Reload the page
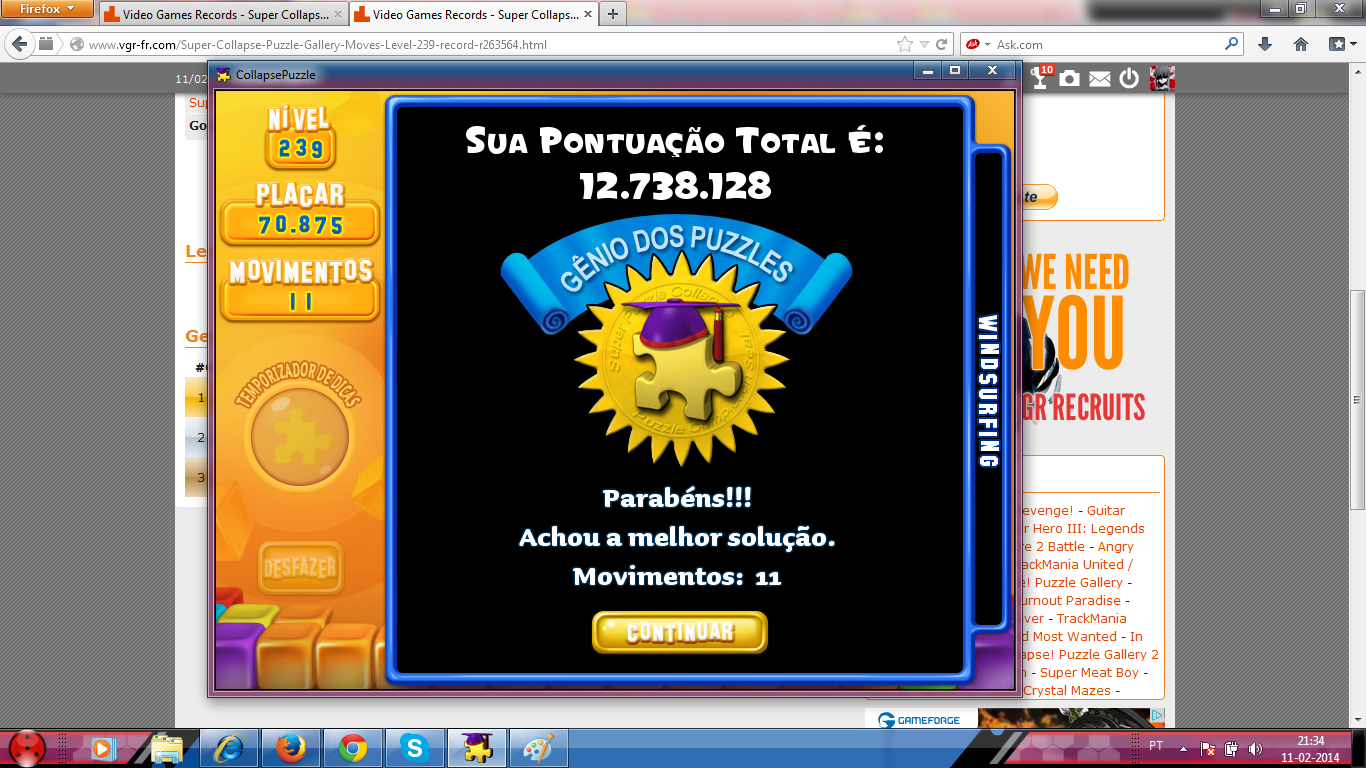Screen dimensions: 1366x768 [x=942, y=45]
